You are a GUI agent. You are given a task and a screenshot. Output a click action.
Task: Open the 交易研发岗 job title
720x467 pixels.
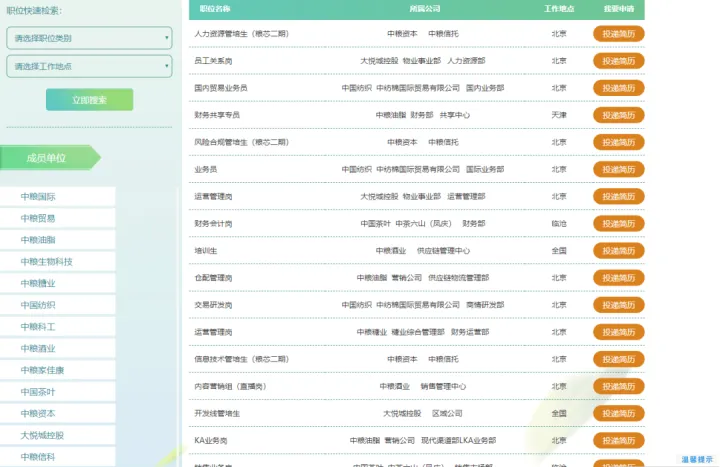click(213, 305)
